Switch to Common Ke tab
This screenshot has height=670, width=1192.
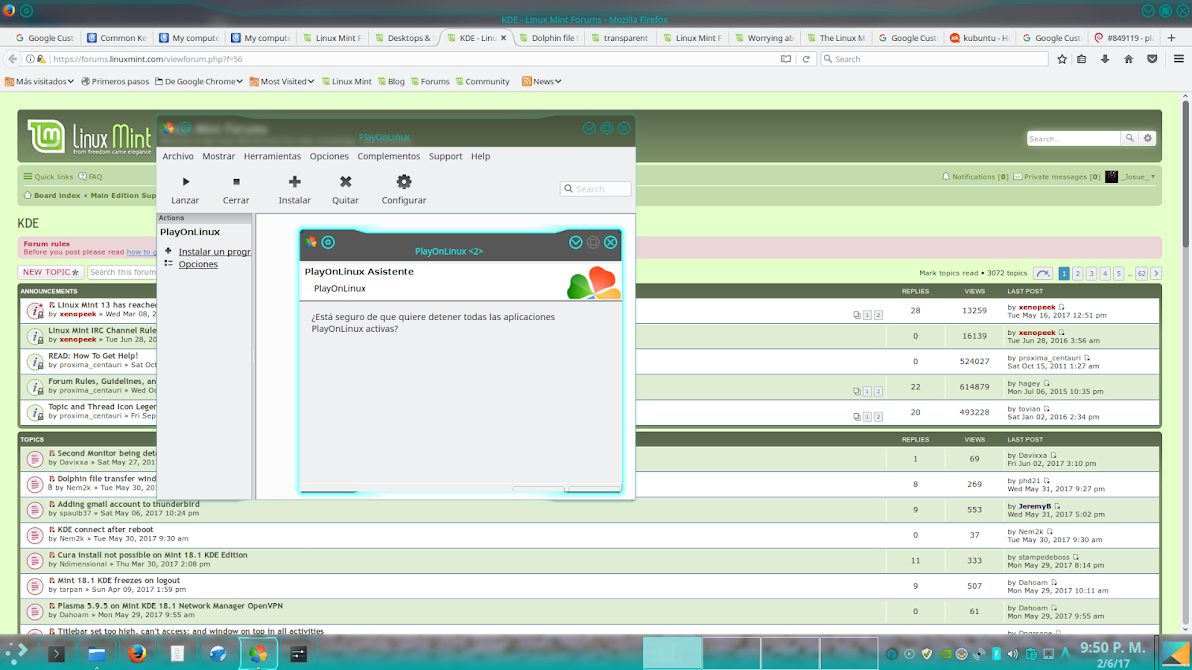[x=116, y=37]
